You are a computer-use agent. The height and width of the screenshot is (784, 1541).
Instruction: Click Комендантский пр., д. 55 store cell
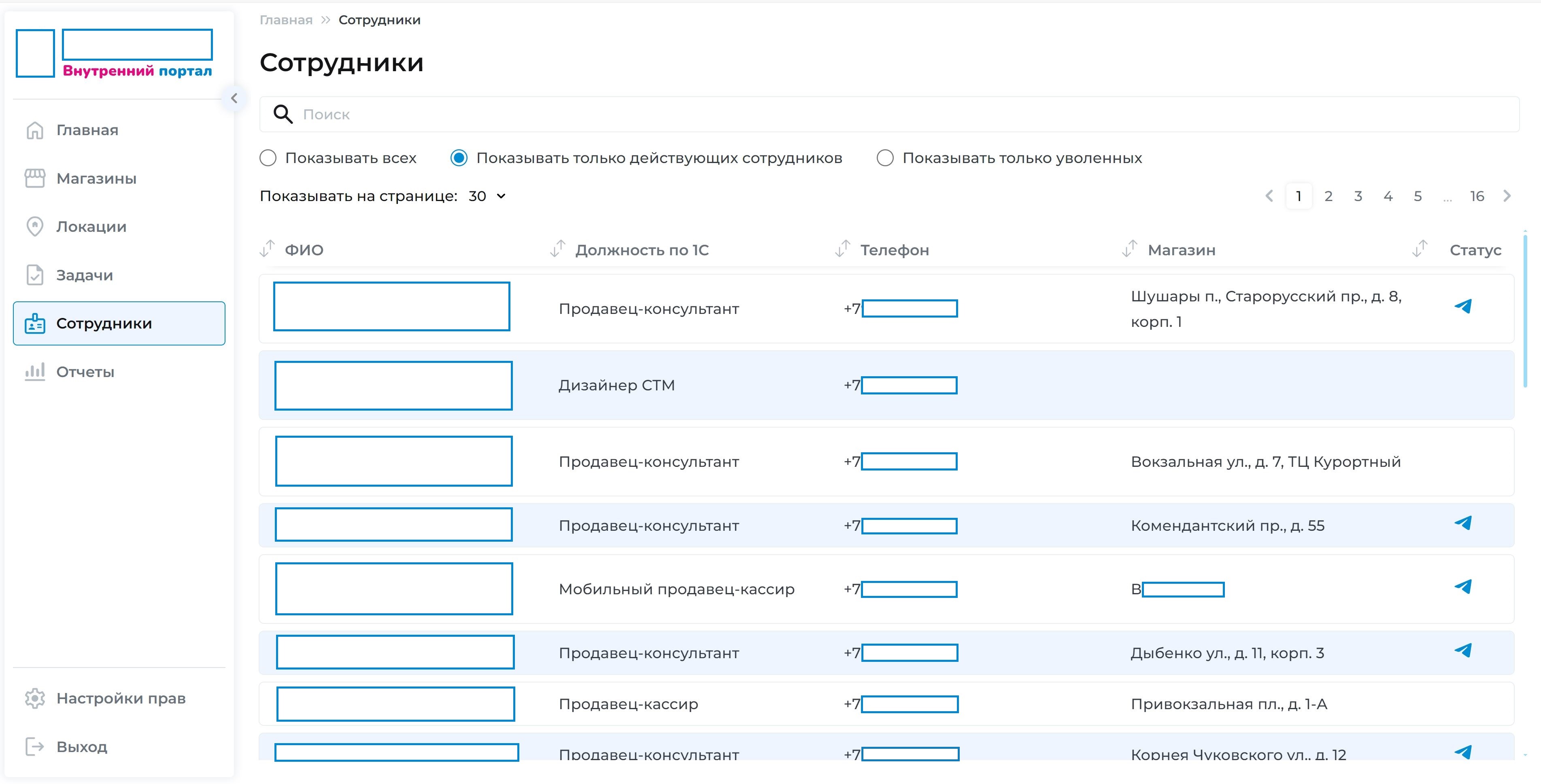(1228, 525)
